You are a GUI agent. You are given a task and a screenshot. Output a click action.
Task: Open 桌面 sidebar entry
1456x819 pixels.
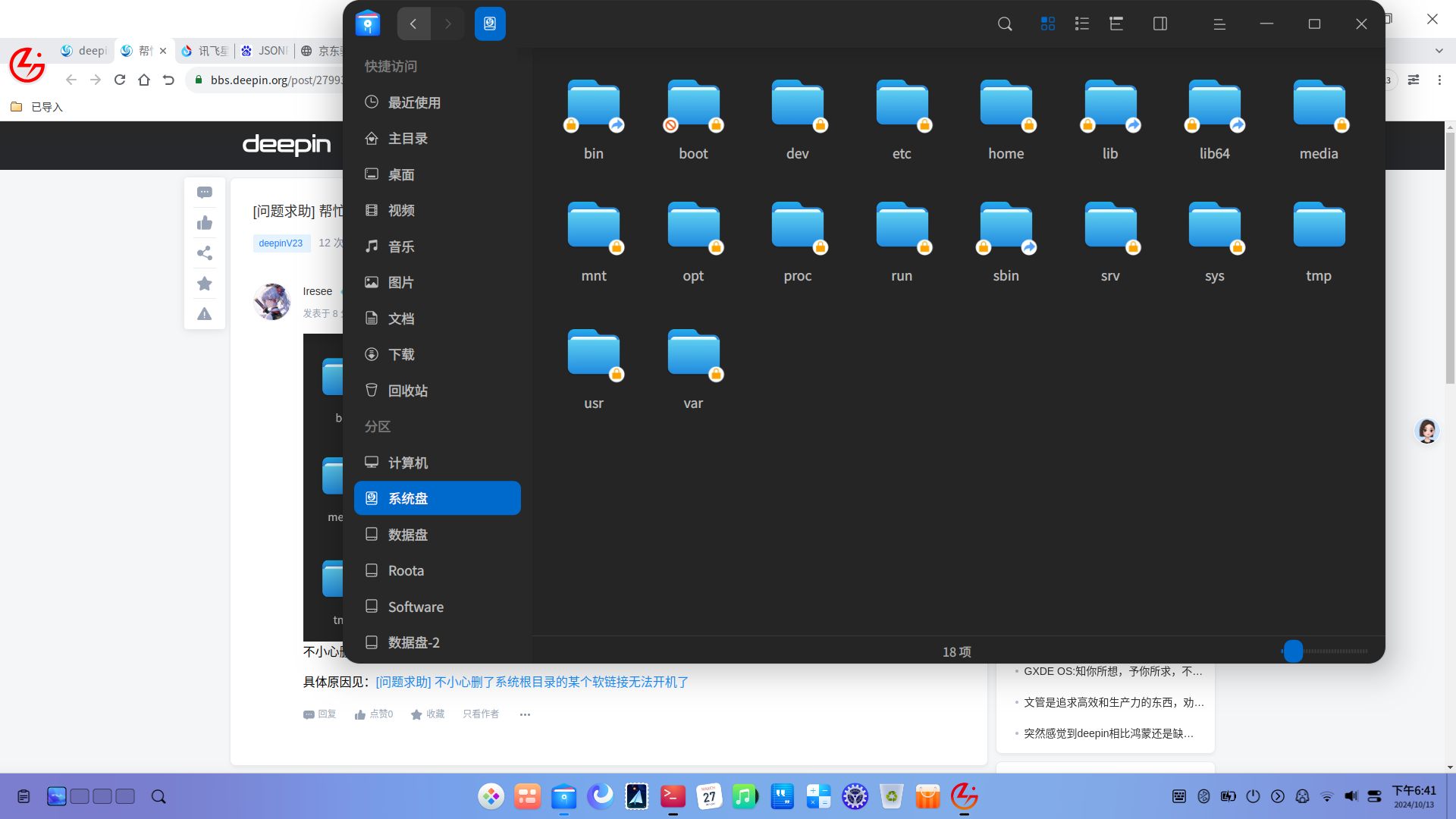coord(438,174)
